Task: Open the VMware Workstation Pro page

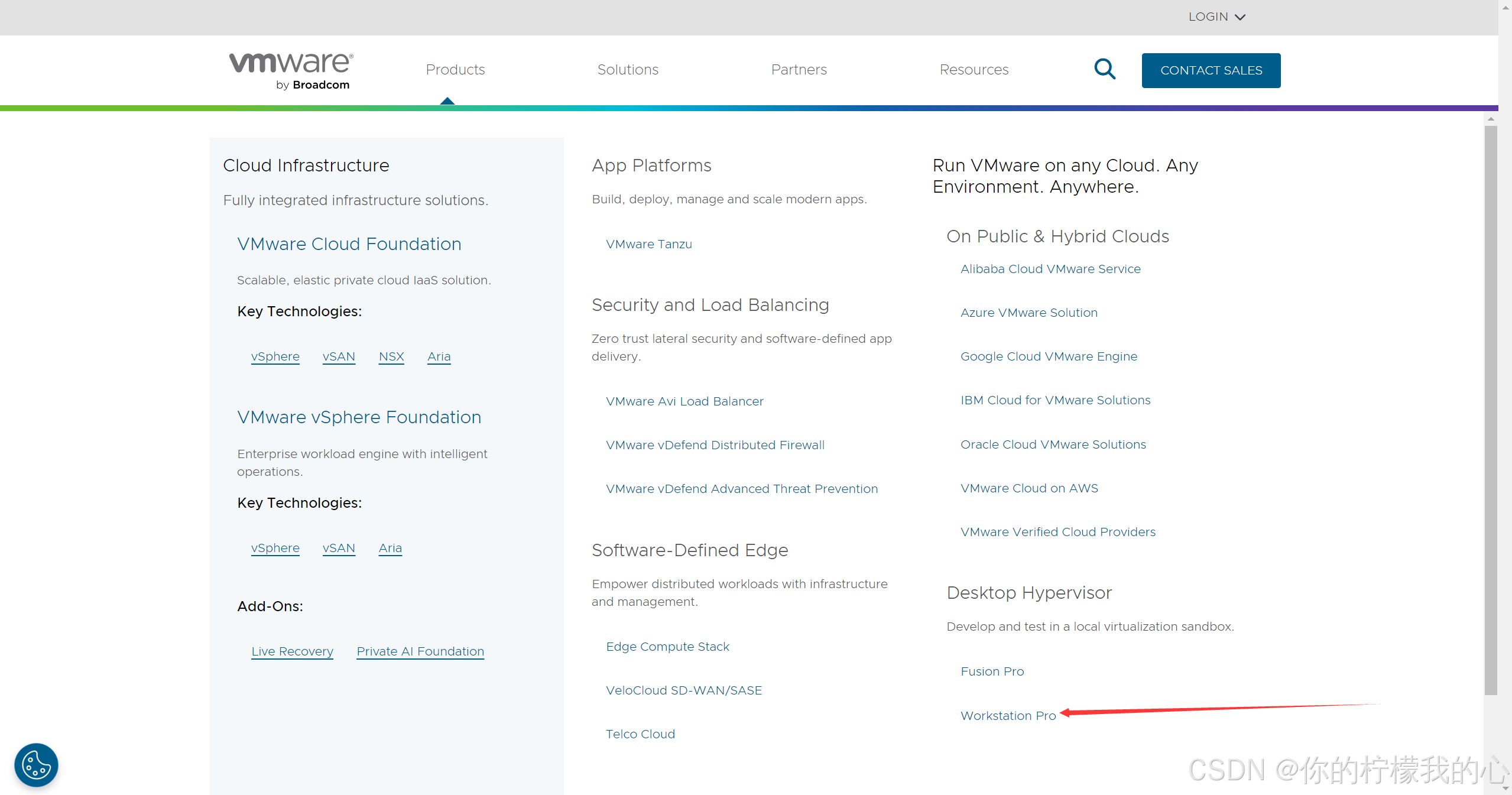Action: (1007, 714)
